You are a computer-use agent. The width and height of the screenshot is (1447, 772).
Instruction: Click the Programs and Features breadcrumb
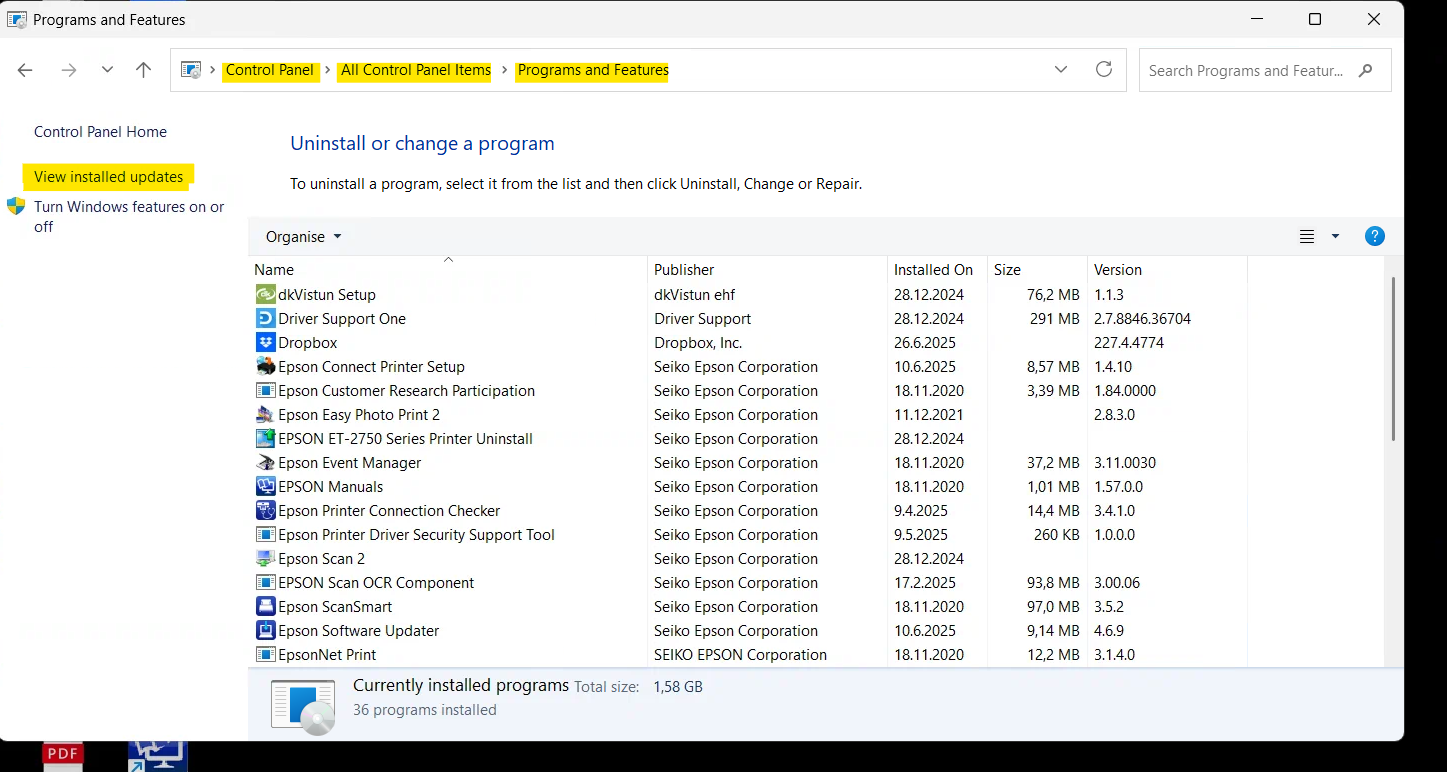593,70
